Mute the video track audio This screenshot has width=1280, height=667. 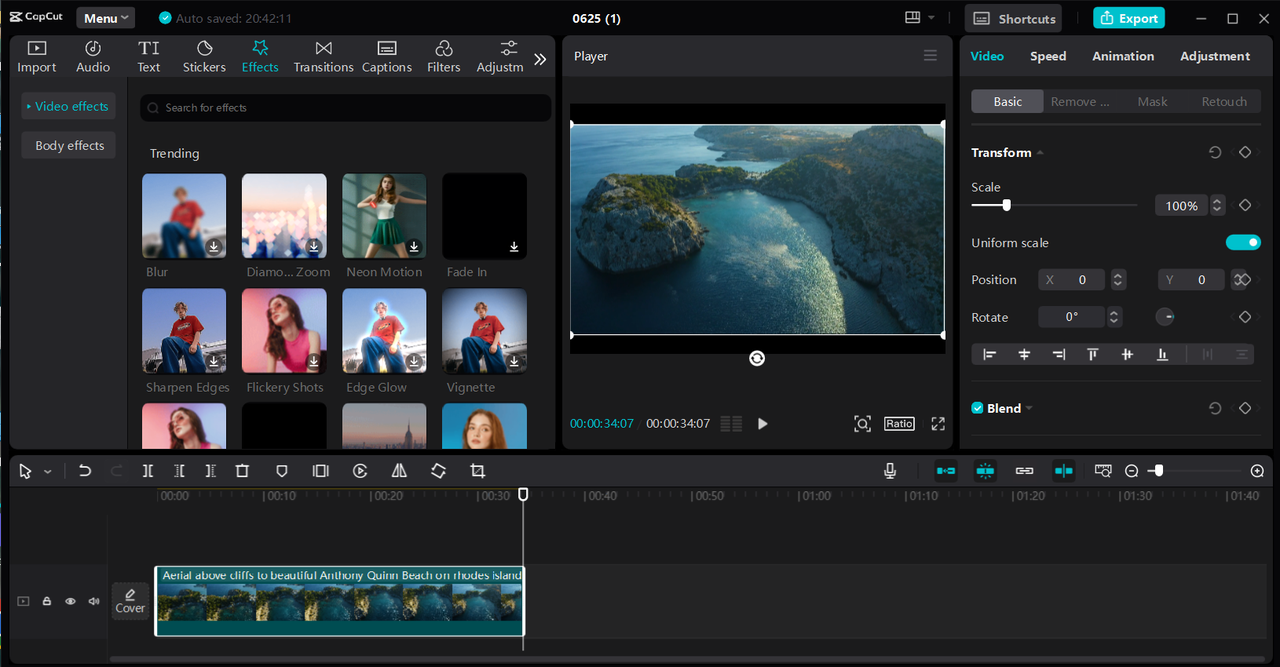click(94, 602)
